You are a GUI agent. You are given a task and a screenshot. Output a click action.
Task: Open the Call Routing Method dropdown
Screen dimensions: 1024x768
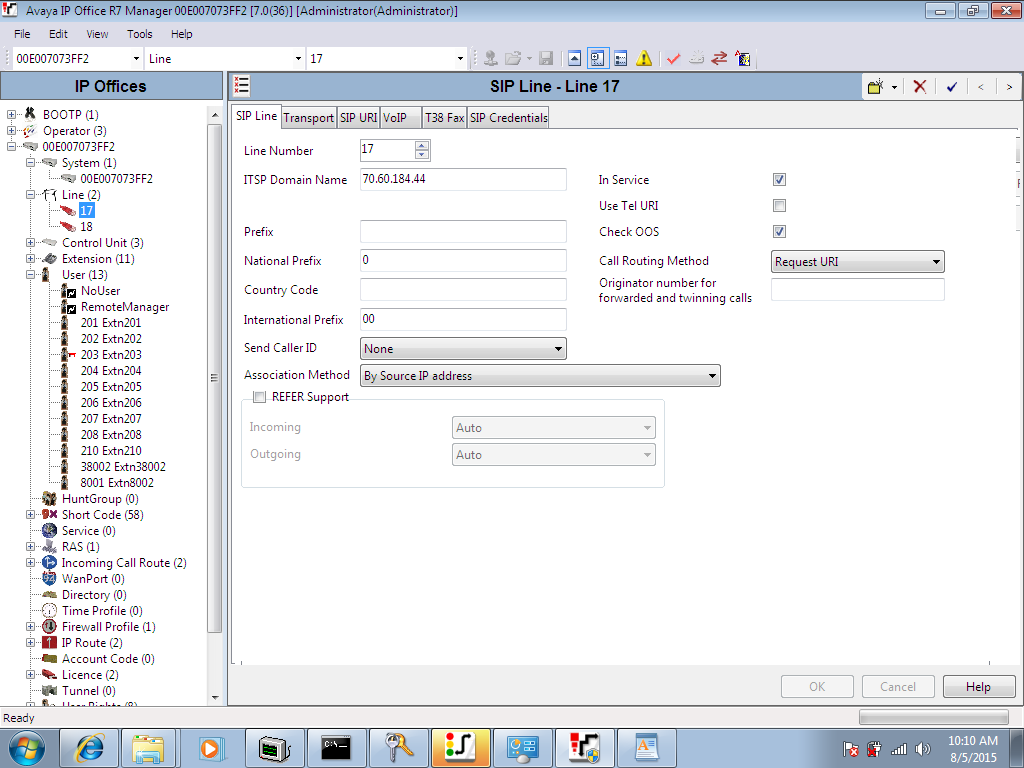857,261
